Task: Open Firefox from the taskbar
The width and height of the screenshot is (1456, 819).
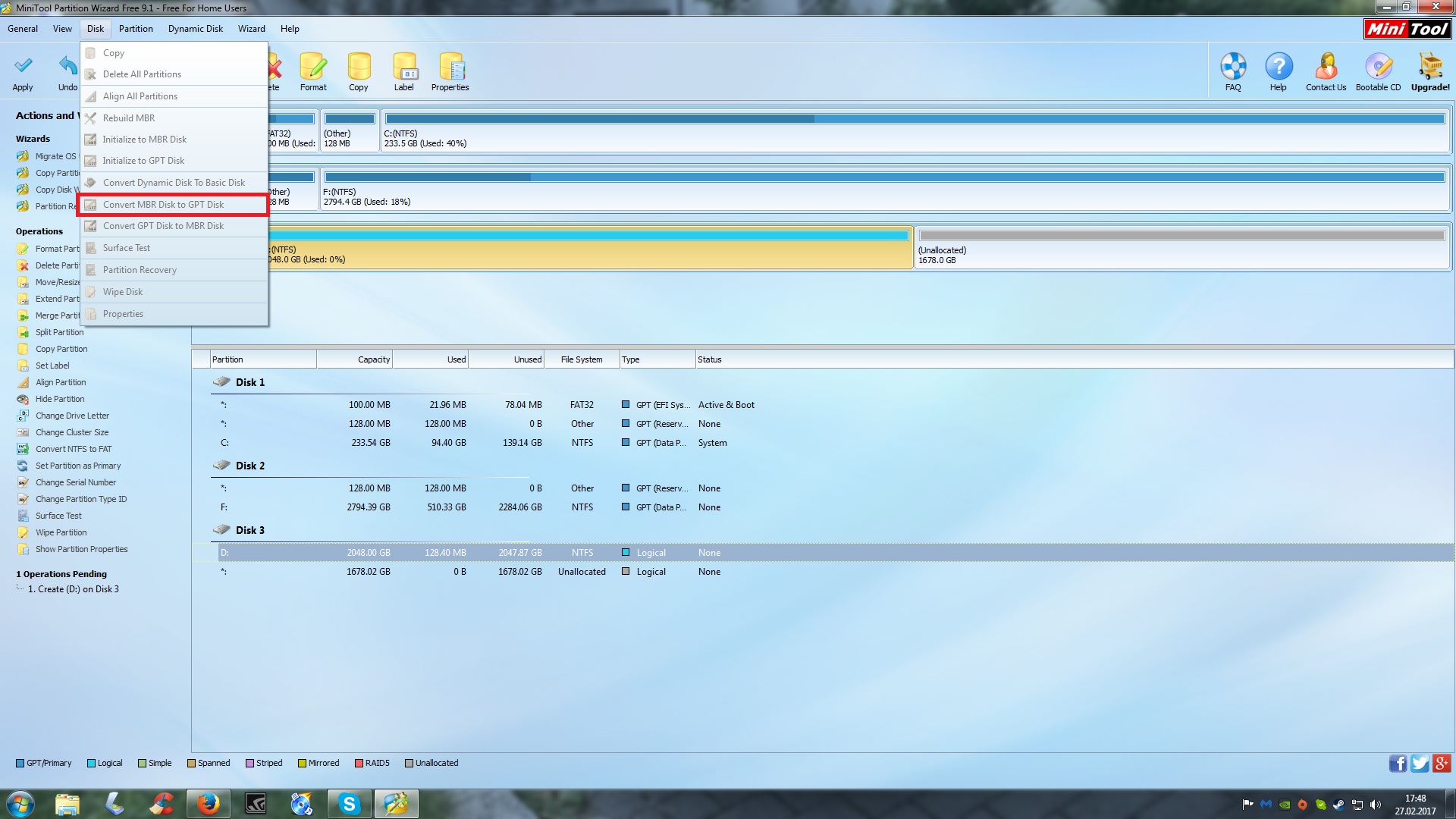Action: pyautogui.click(x=208, y=804)
